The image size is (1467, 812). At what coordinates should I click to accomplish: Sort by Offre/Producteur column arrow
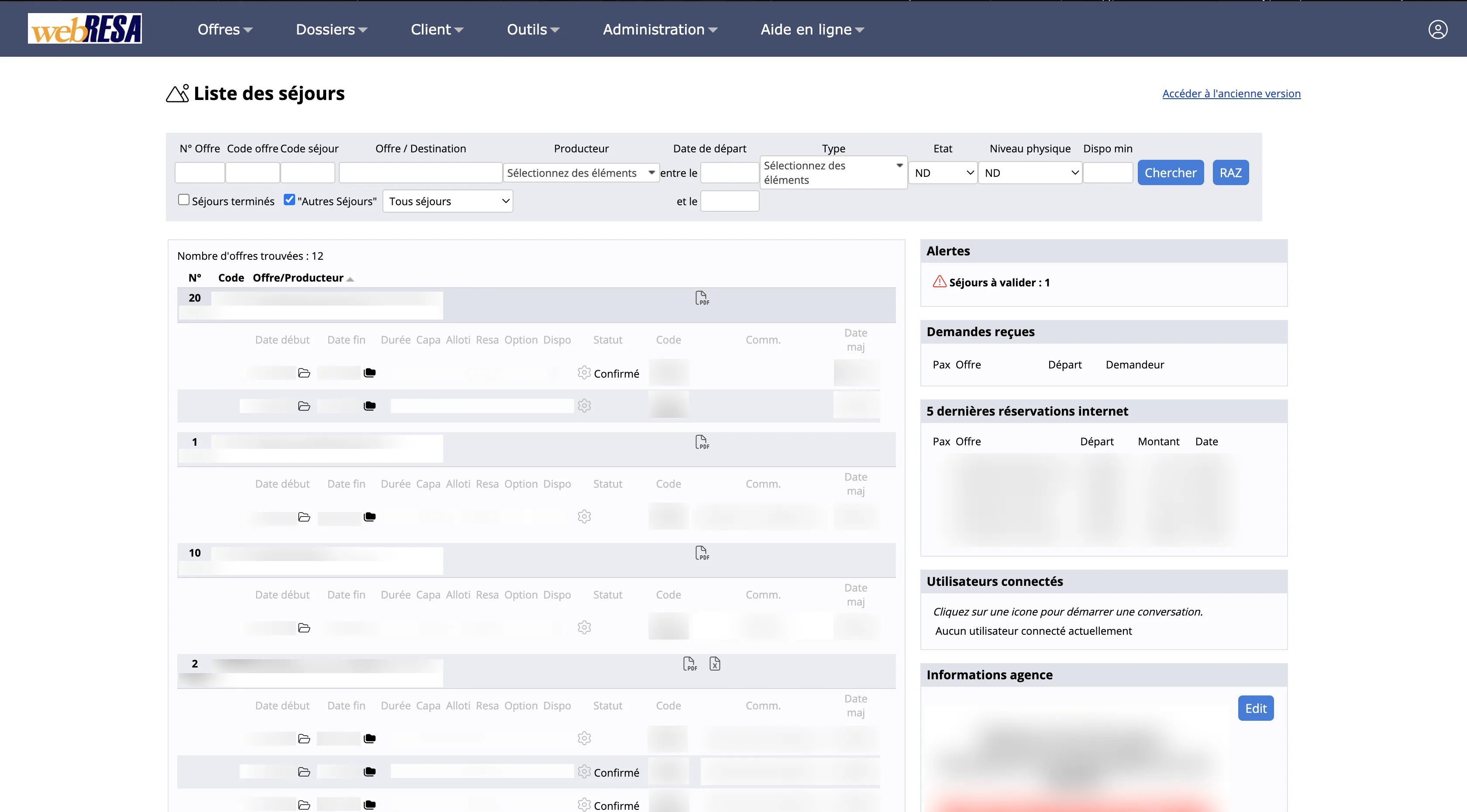tap(350, 279)
